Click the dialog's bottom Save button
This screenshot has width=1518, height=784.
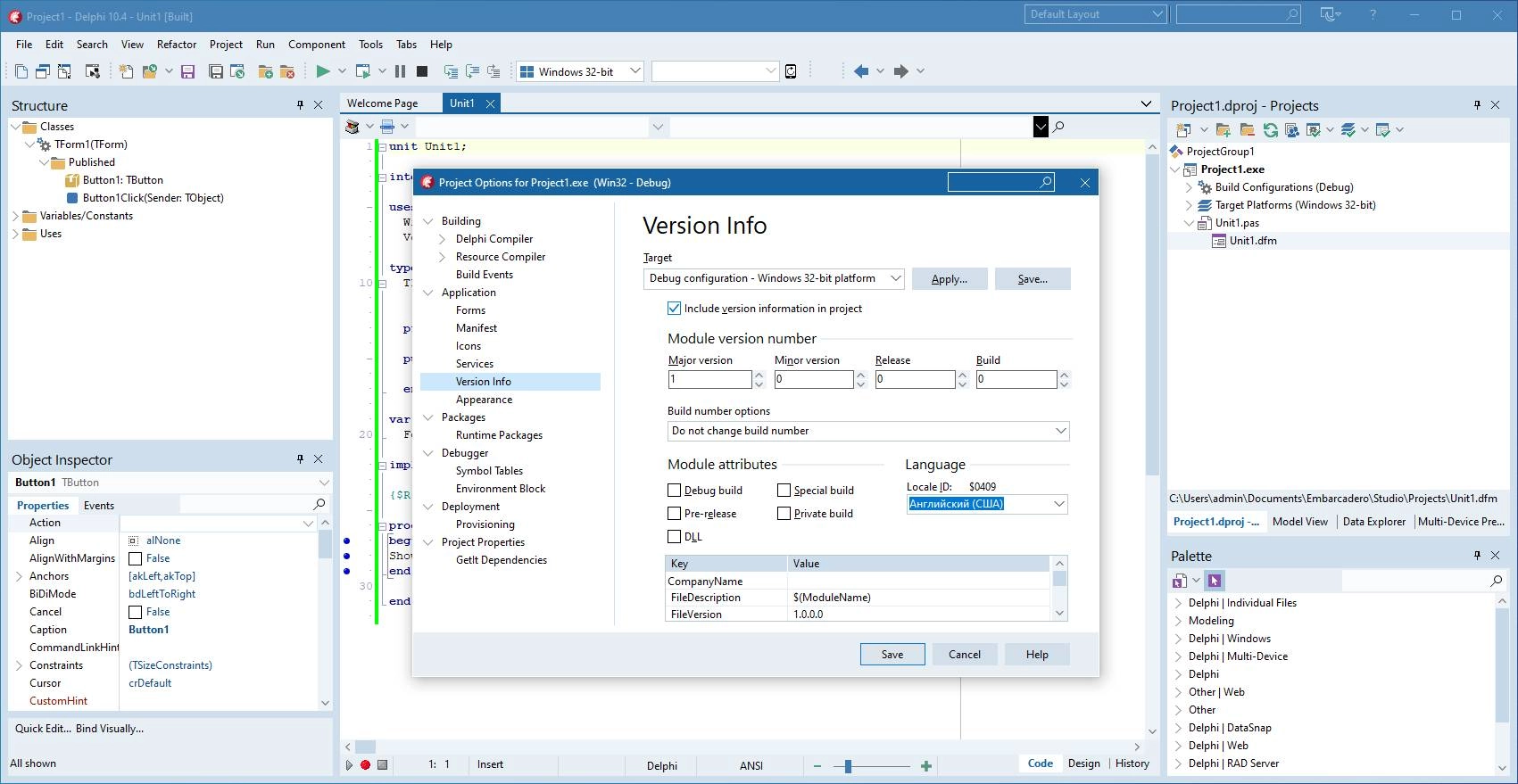892,655
